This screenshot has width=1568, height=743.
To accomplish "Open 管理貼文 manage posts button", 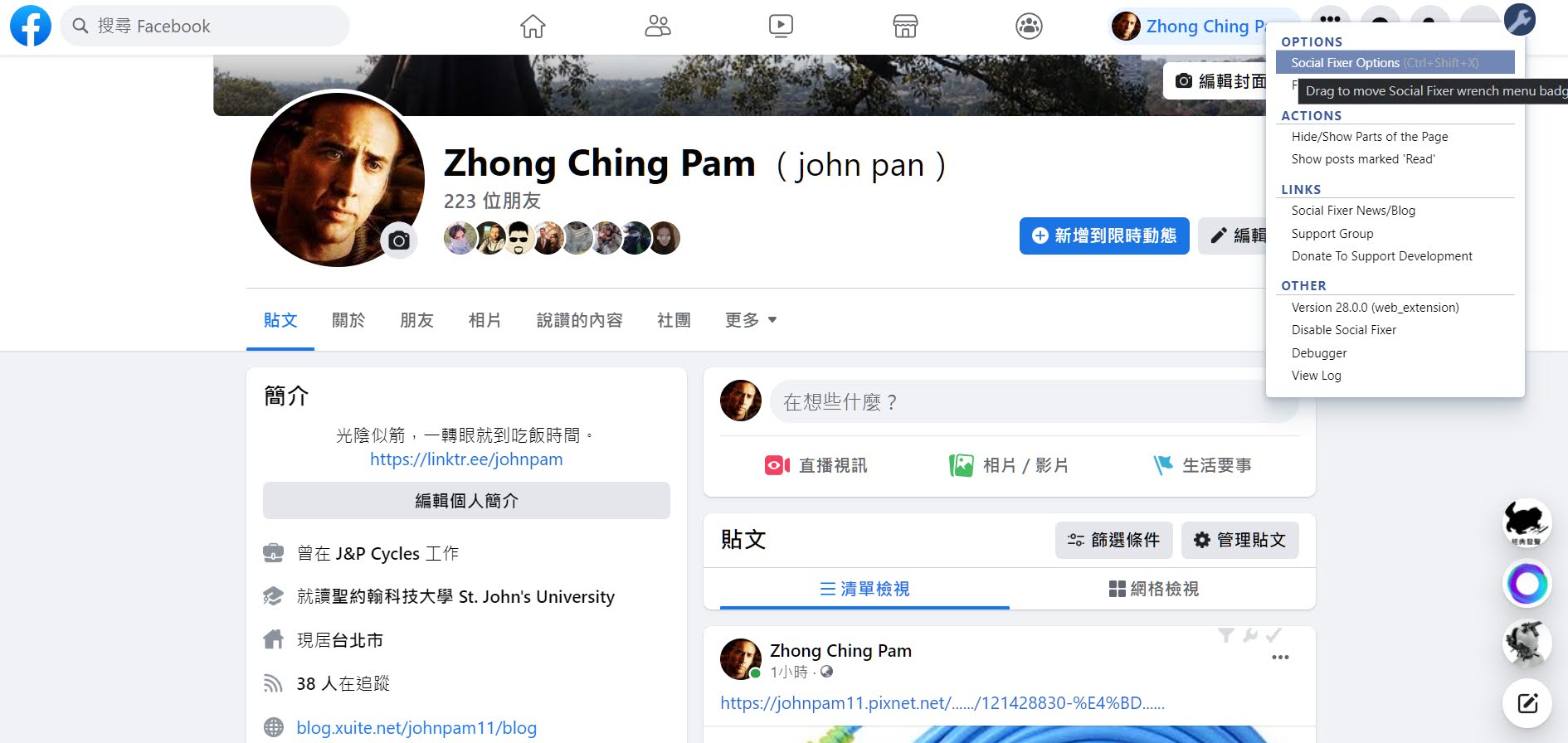I will coord(1239,540).
